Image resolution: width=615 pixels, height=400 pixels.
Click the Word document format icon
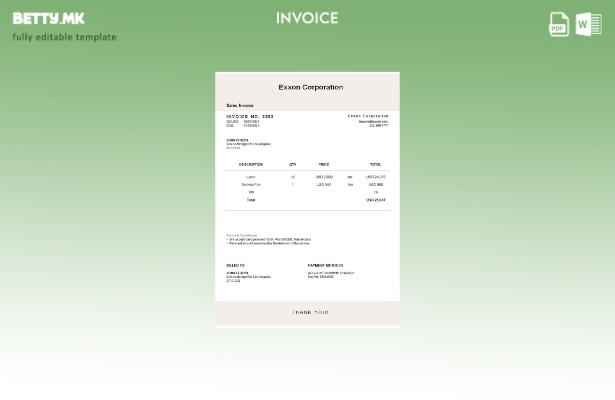589,24
